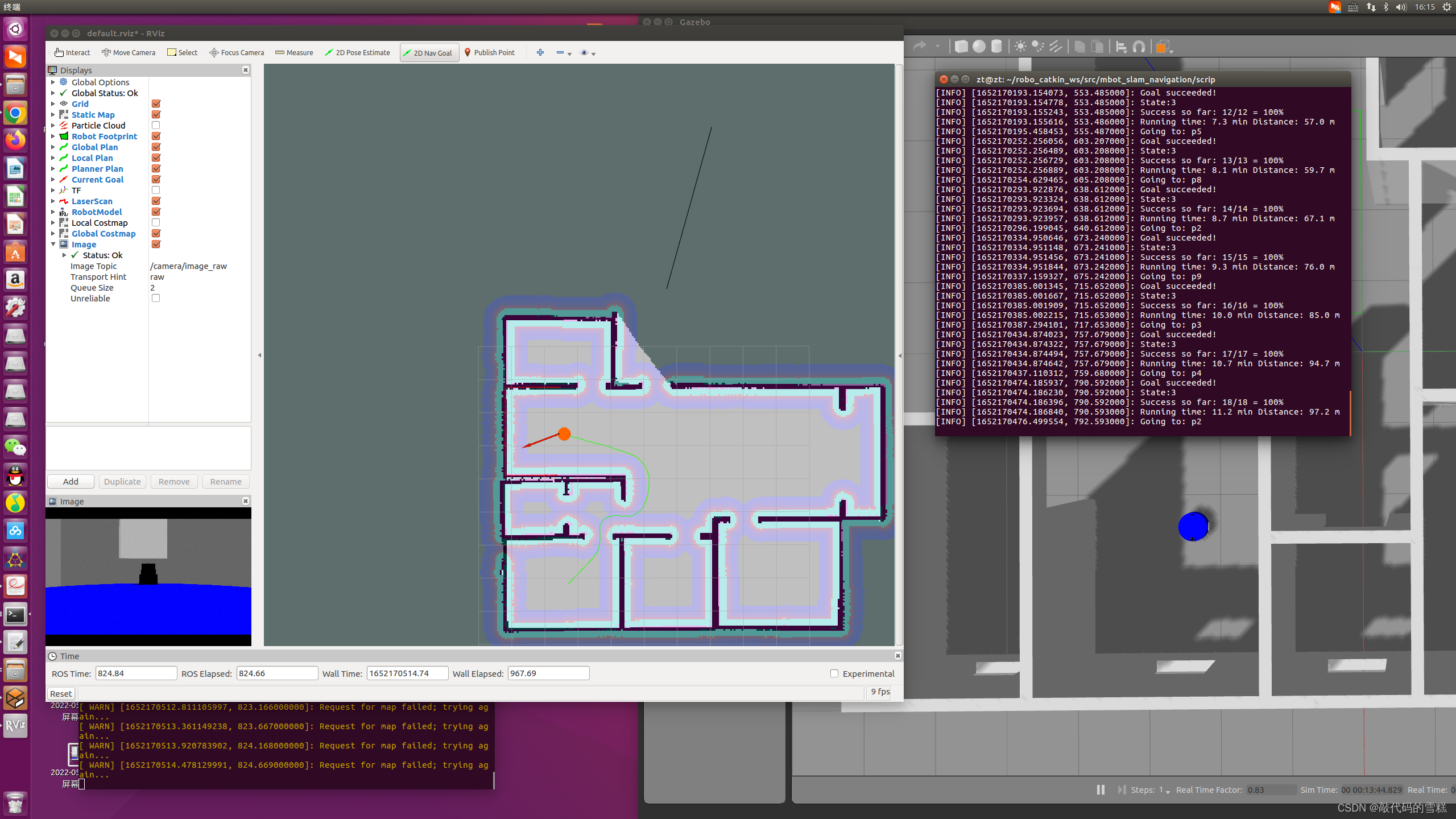Expand the Image Status: Ok row
The width and height of the screenshot is (1456, 819).
pyautogui.click(x=64, y=255)
